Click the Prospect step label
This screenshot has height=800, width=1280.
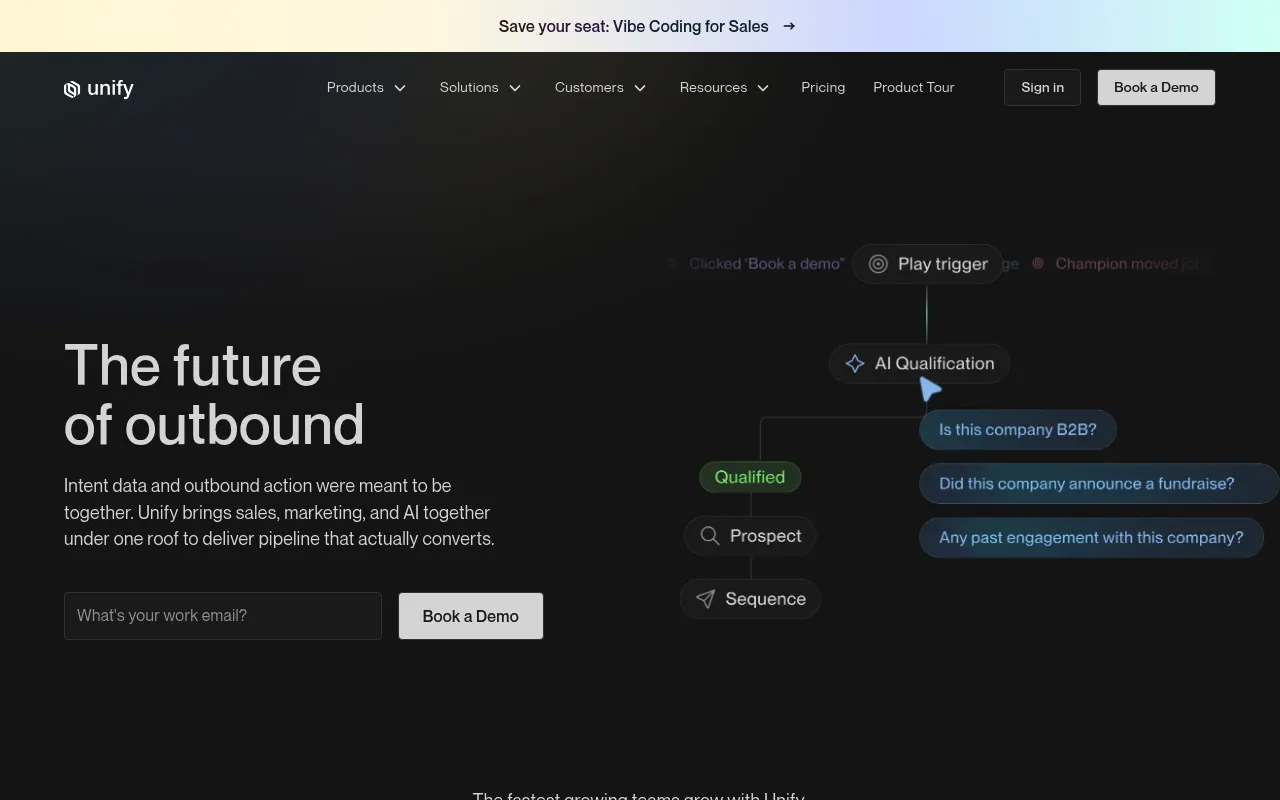(766, 536)
